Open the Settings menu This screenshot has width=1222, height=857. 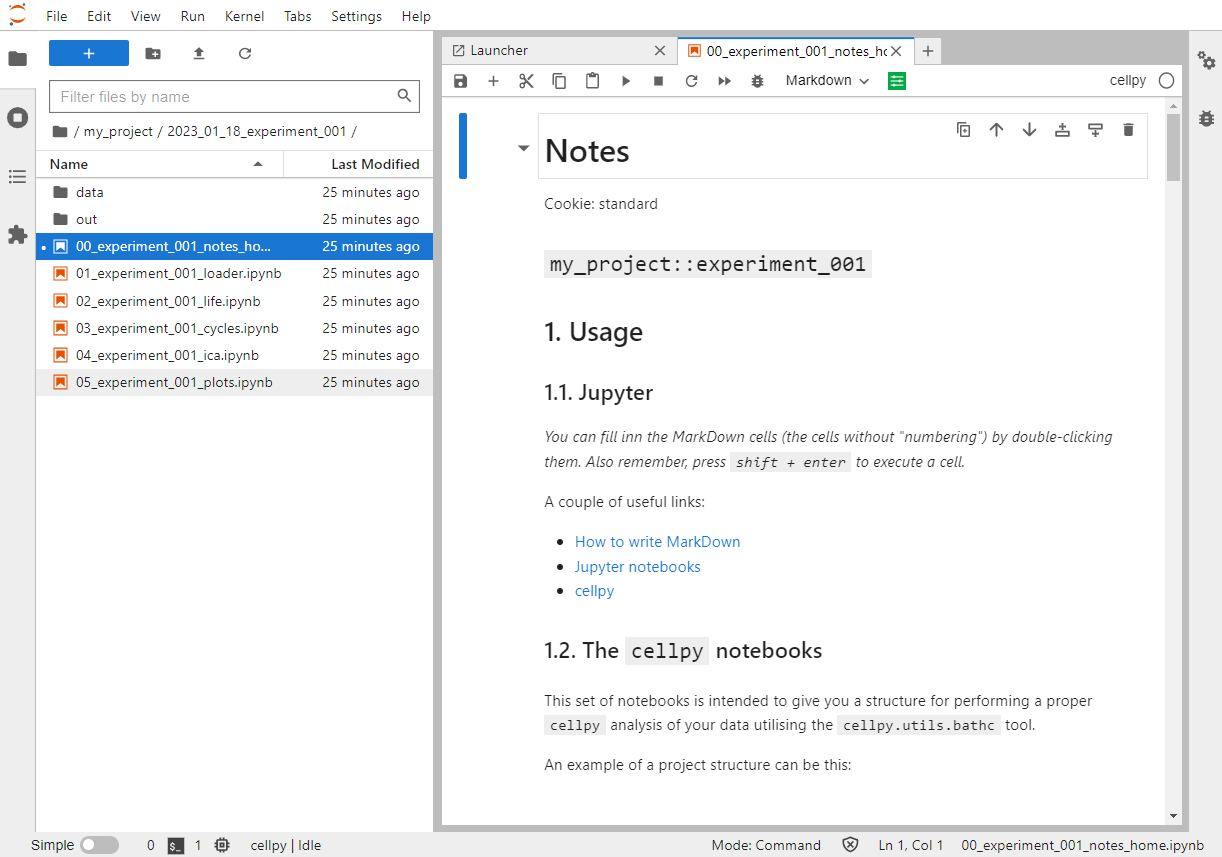pos(356,16)
